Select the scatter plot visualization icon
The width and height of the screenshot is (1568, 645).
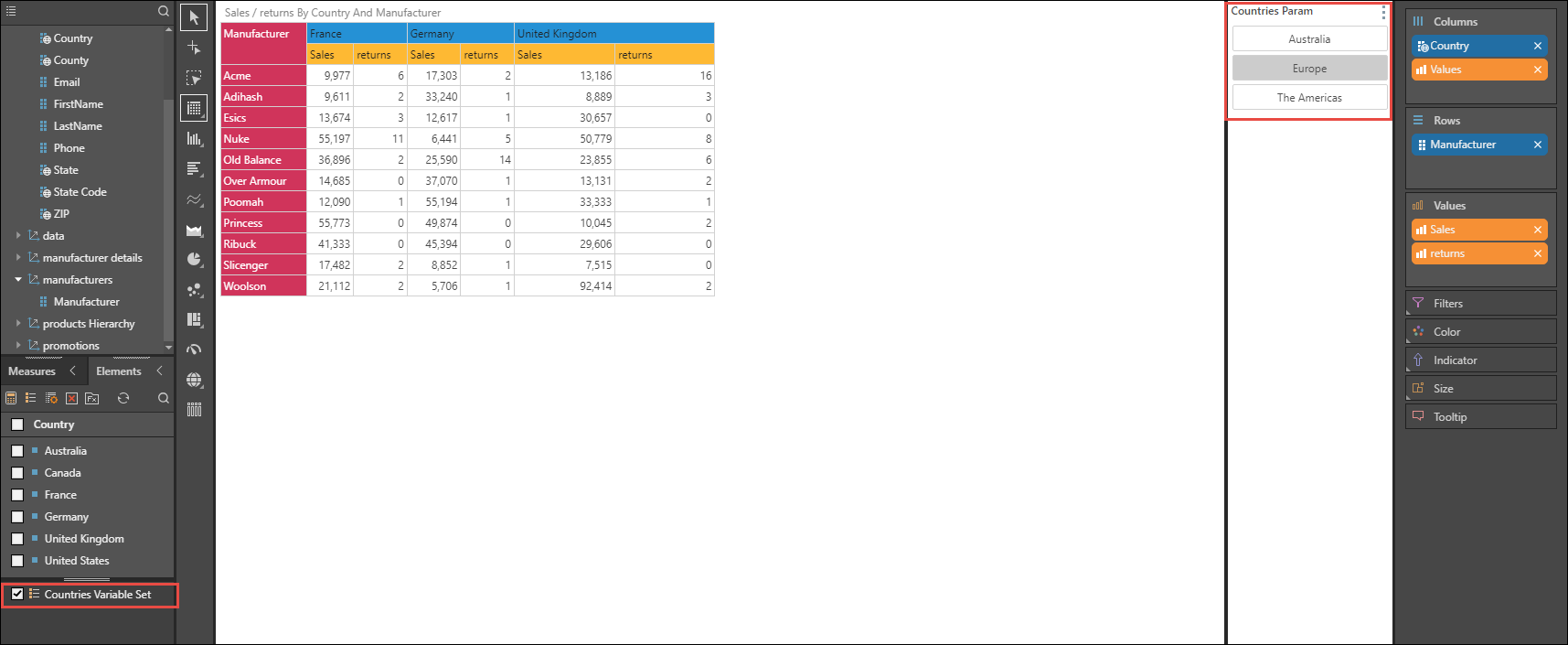pyautogui.click(x=194, y=290)
